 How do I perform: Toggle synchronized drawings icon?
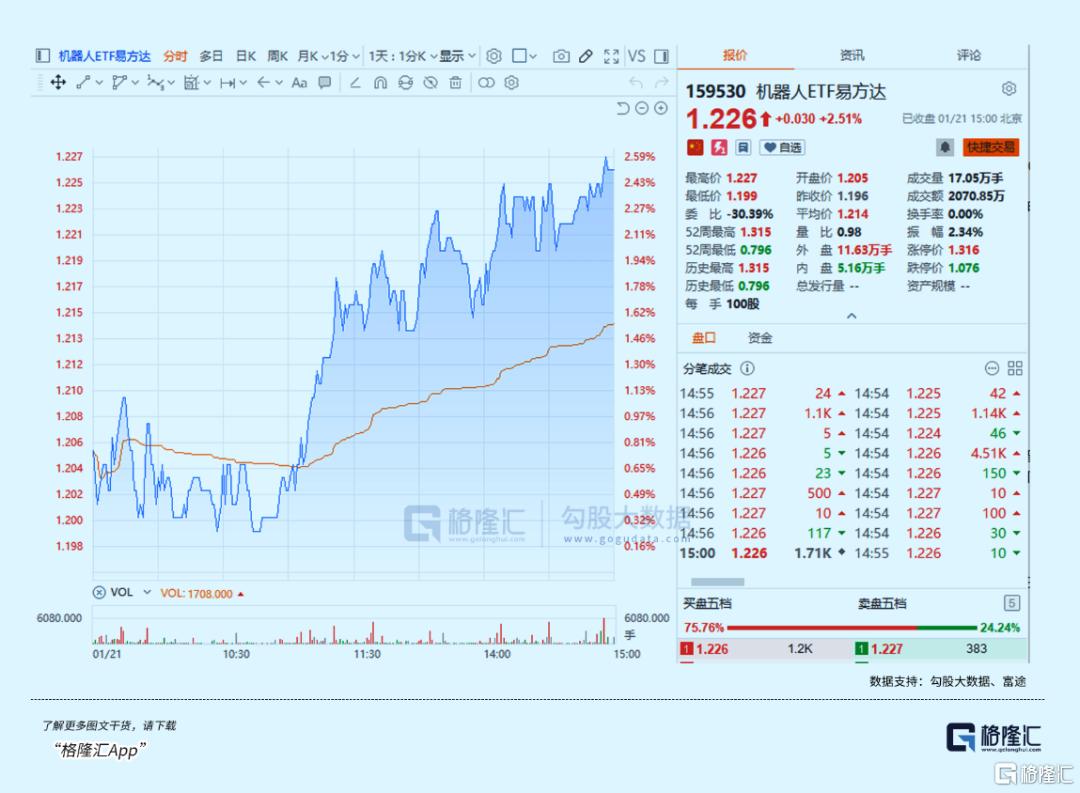pyautogui.click(x=406, y=83)
